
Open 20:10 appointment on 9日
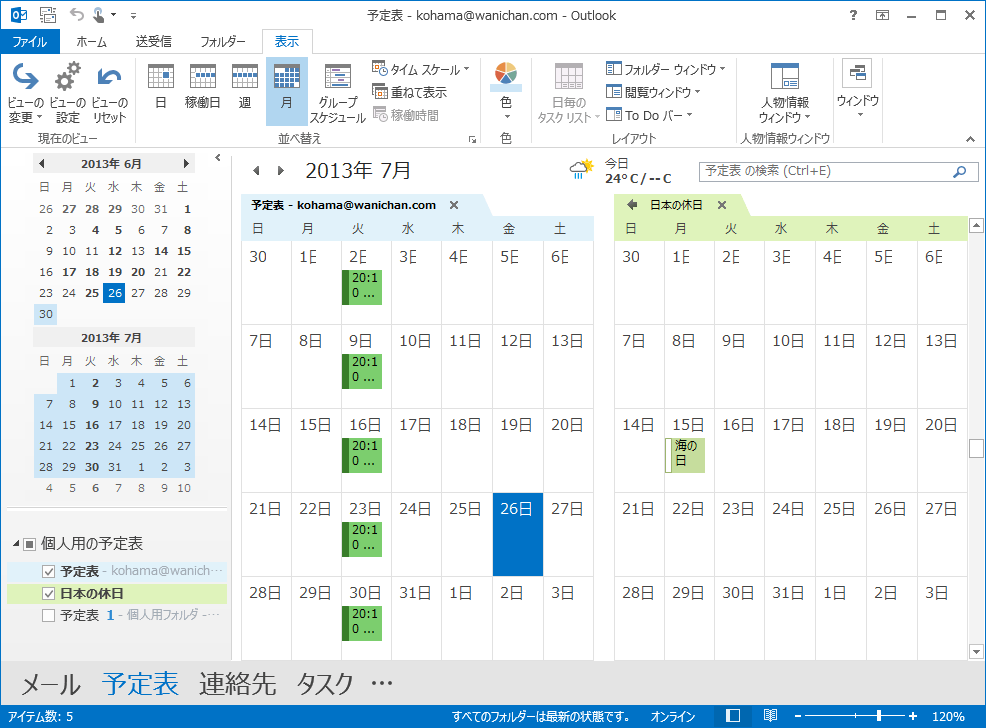pos(362,371)
